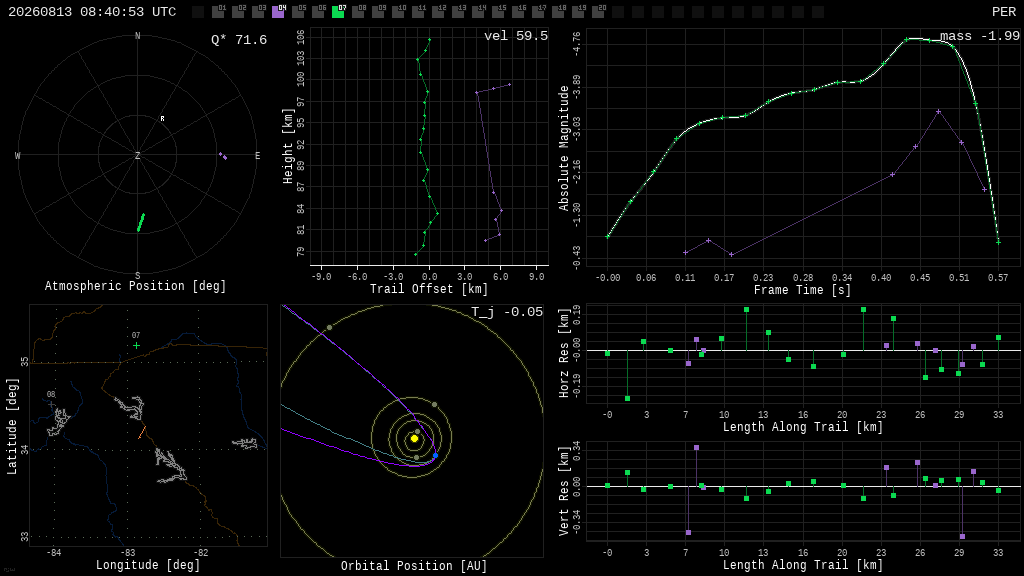Image resolution: width=1024 pixels, height=576 pixels.
Task: Click the Q* 71.6 value
Action: pos(239,40)
